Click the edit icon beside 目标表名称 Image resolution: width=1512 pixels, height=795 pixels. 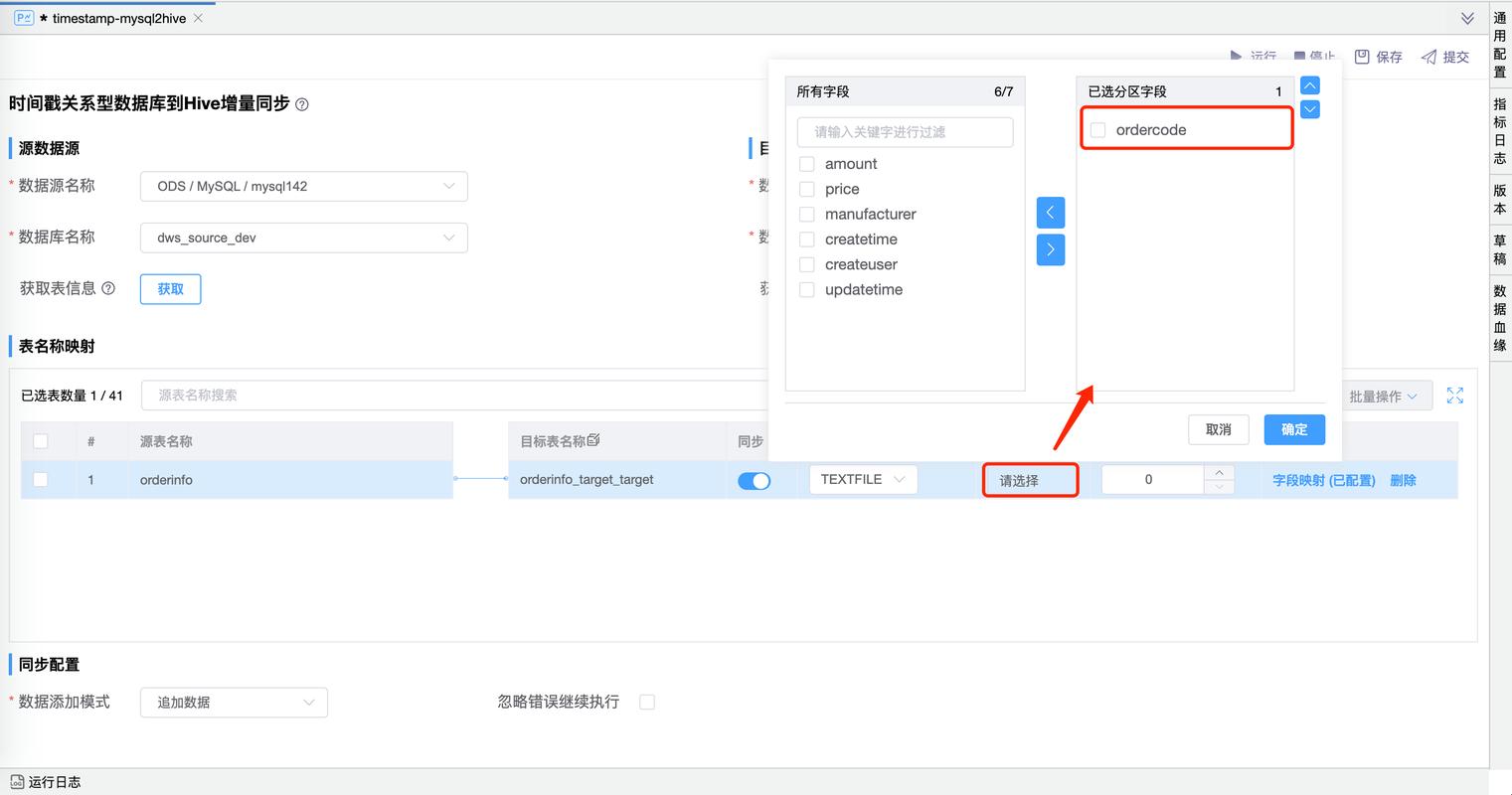tap(593, 440)
